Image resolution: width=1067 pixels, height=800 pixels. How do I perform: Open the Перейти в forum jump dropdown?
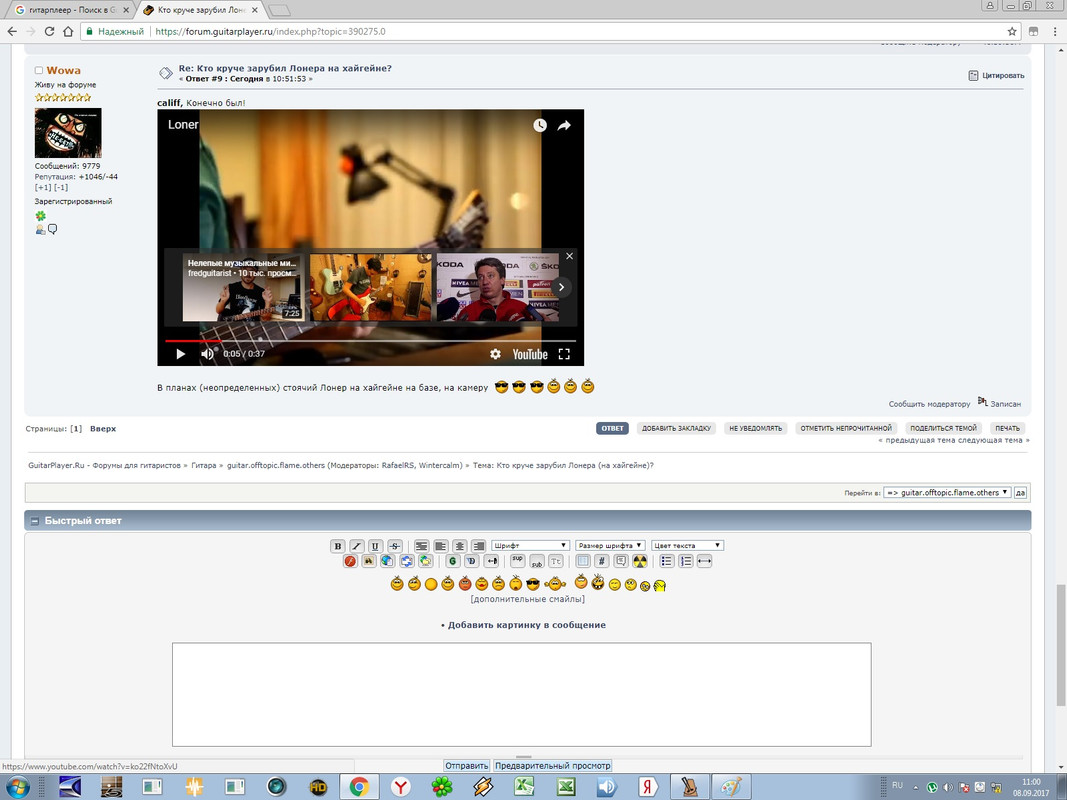point(947,493)
